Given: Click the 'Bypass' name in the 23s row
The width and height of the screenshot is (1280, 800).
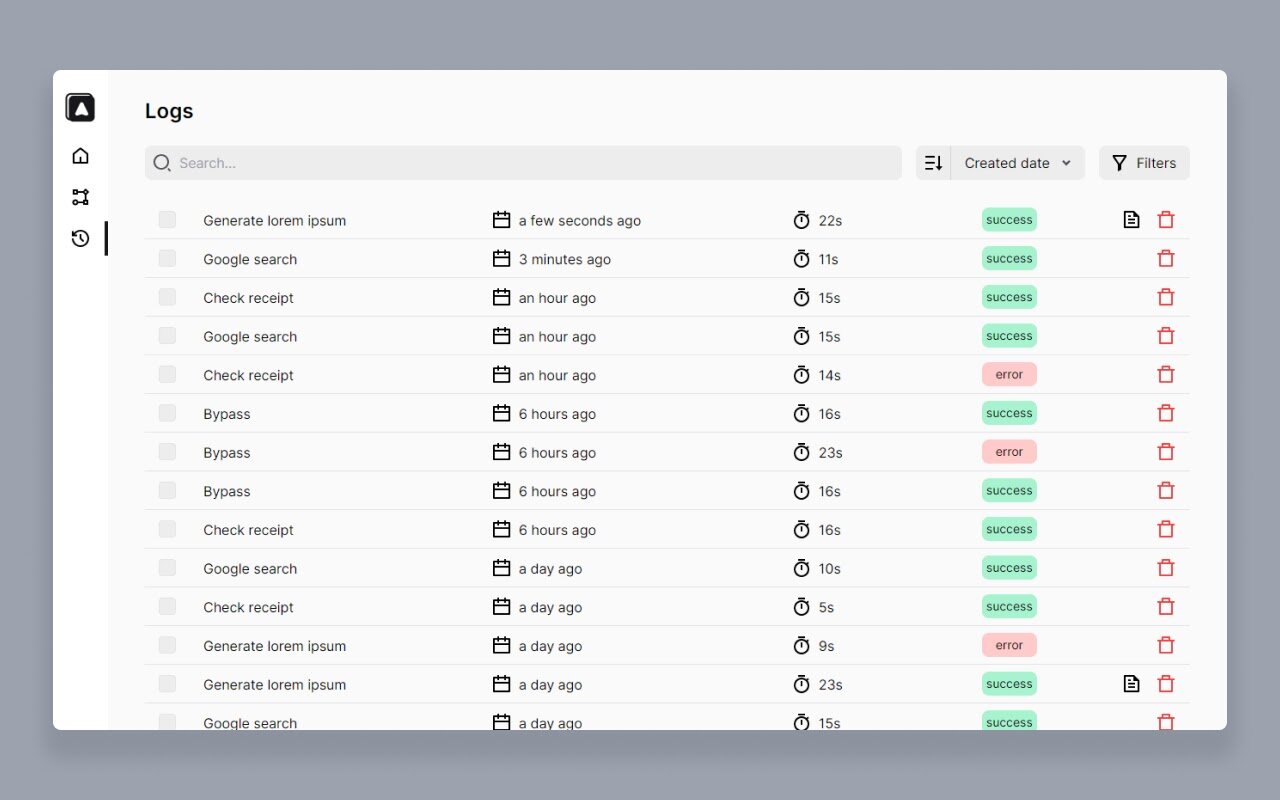Looking at the screenshot, I should coord(227,453).
